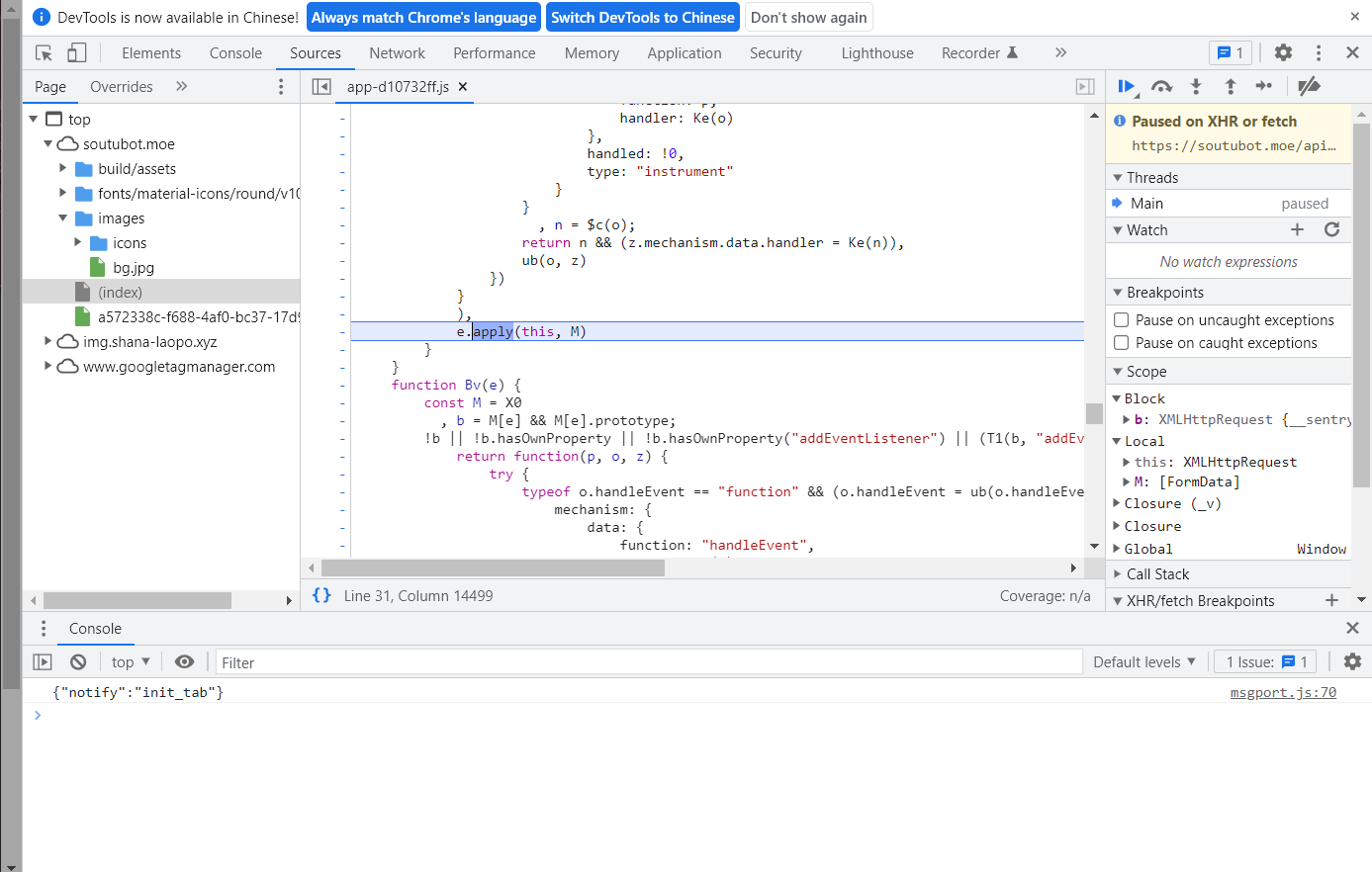Screen dimensions: 1372x872
Task: Add an XHR/fetch breakpoint
Action: tap(1331, 600)
